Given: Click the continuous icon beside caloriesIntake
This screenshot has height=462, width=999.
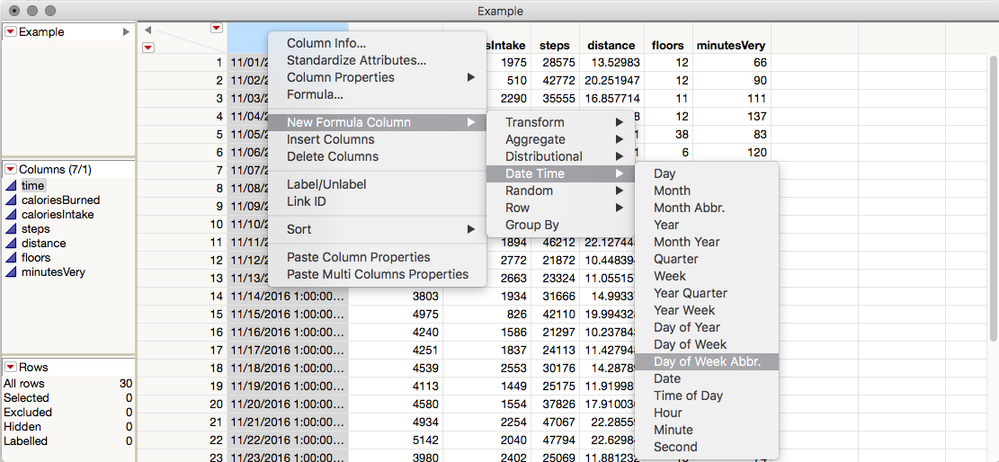Looking at the screenshot, I should (11, 215).
